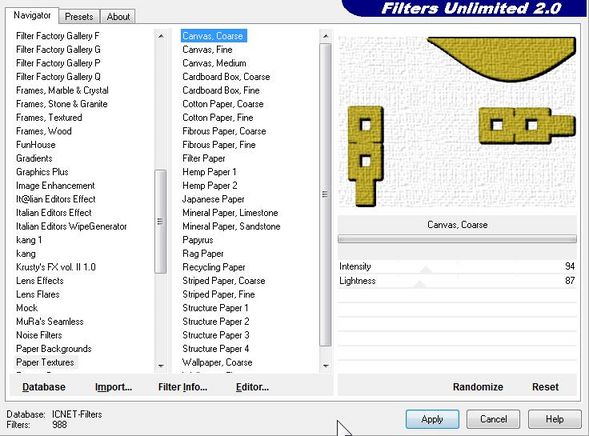Image resolution: width=589 pixels, height=436 pixels.
Task: Click the filter preview image
Action: tap(457, 120)
